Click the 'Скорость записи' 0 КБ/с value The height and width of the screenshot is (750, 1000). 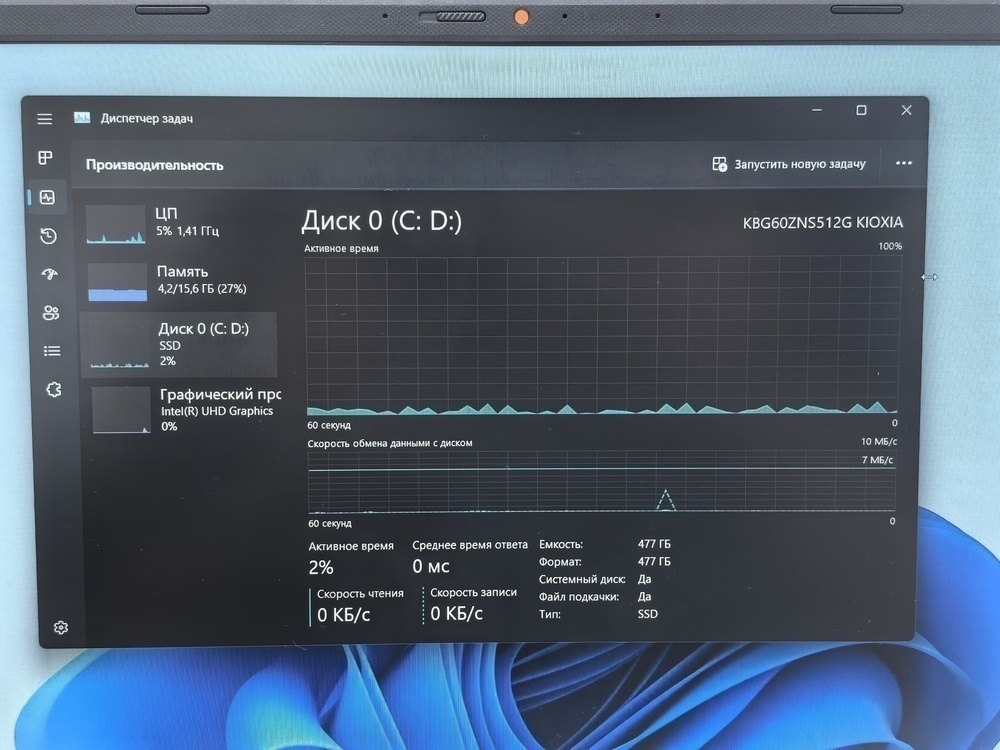456,614
